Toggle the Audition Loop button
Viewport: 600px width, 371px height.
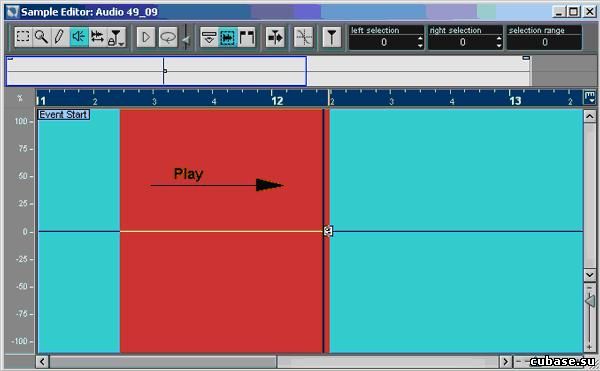[x=168, y=37]
